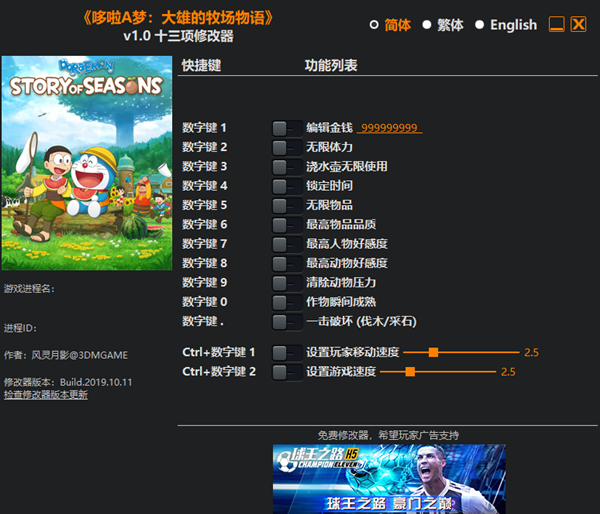The image size is (600, 514).
Task: Toggle 编辑金钱 cheat switch
Action: 287,129
